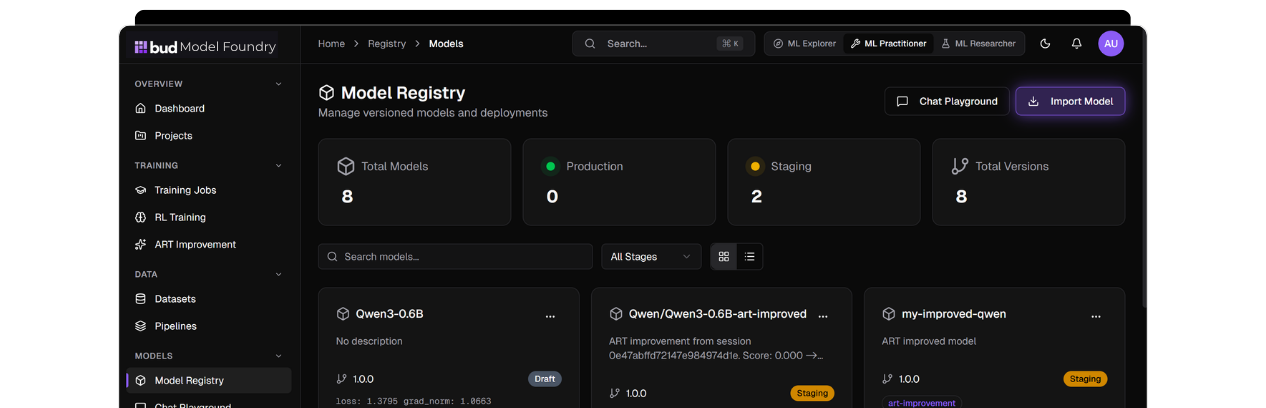Click the Total Models card
This screenshot has width=1266, height=408.
click(414, 182)
